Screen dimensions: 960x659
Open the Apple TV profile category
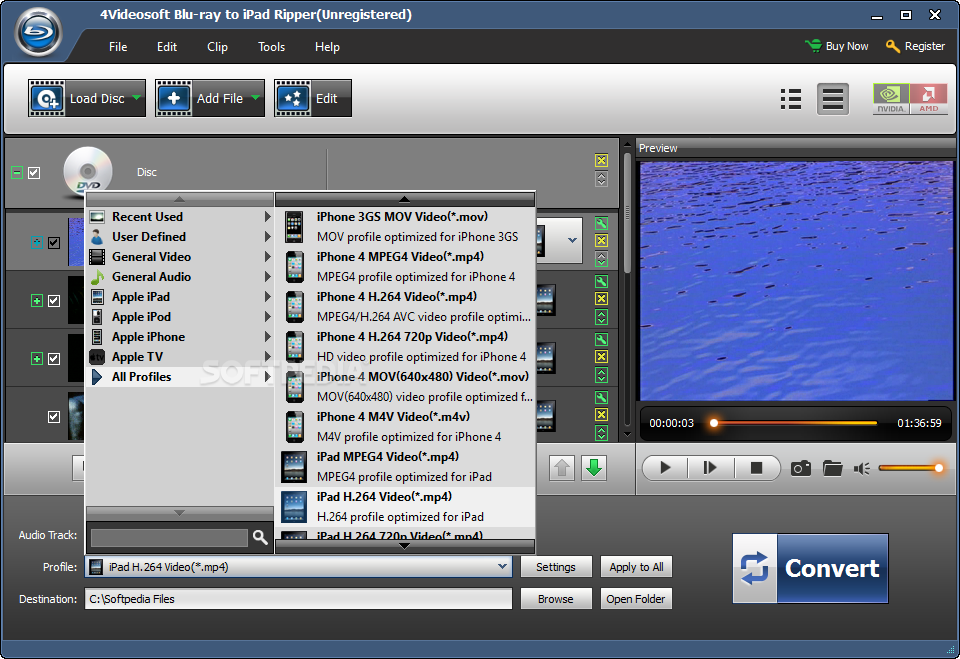pyautogui.click(x=180, y=356)
